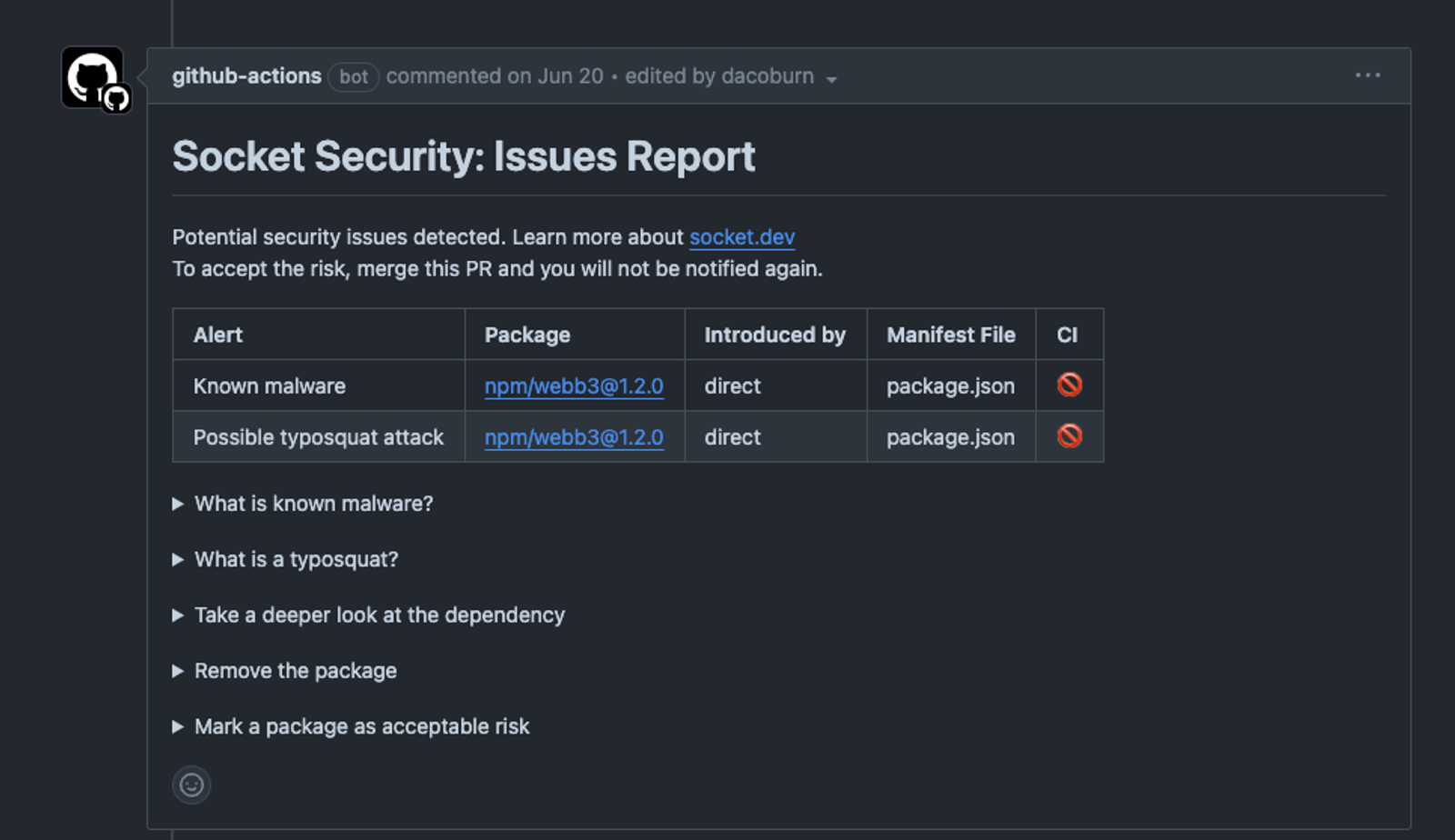Click 'package.json' in typosquat attack row
The width and height of the screenshot is (1455, 840).
pos(950,437)
